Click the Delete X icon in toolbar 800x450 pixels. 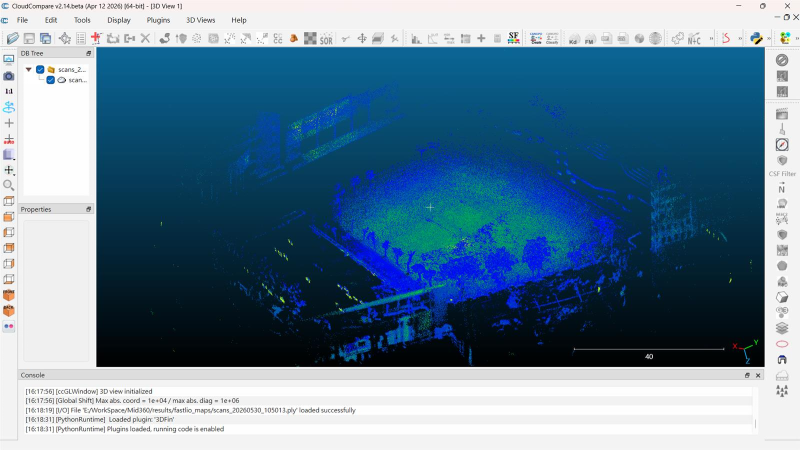145,38
